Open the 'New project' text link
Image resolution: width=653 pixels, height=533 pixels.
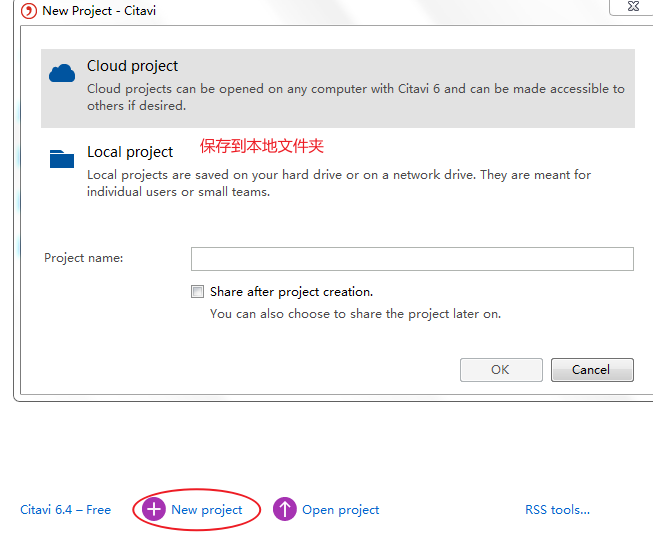tap(207, 510)
